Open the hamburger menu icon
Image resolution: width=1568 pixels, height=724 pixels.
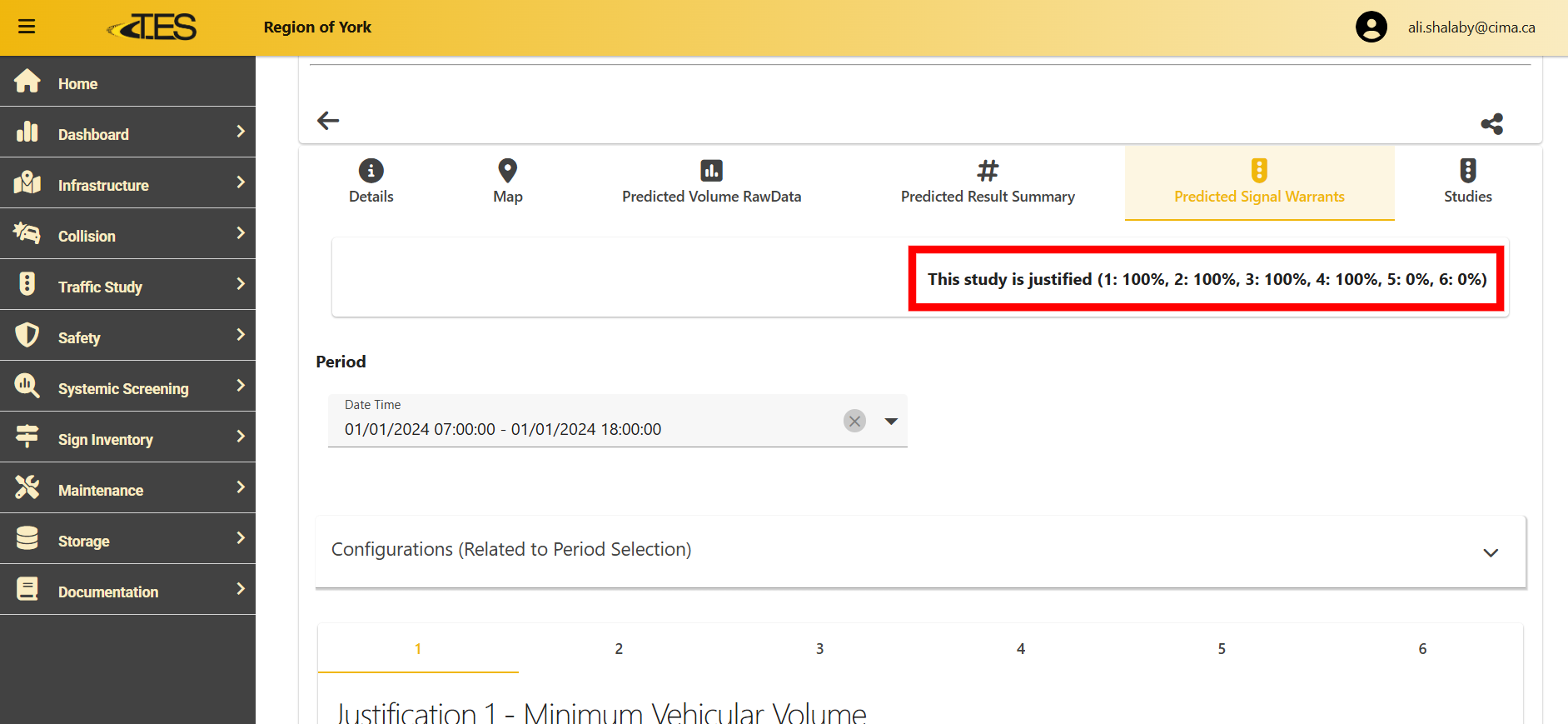click(27, 27)
